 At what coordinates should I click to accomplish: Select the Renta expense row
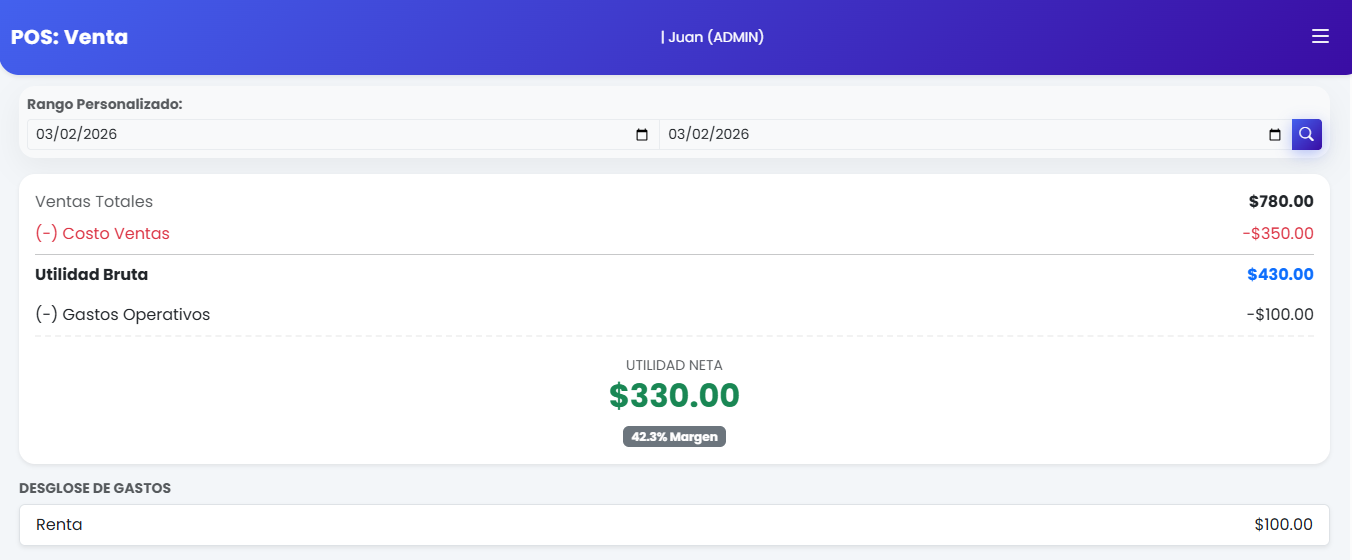(x=674, y=525)
